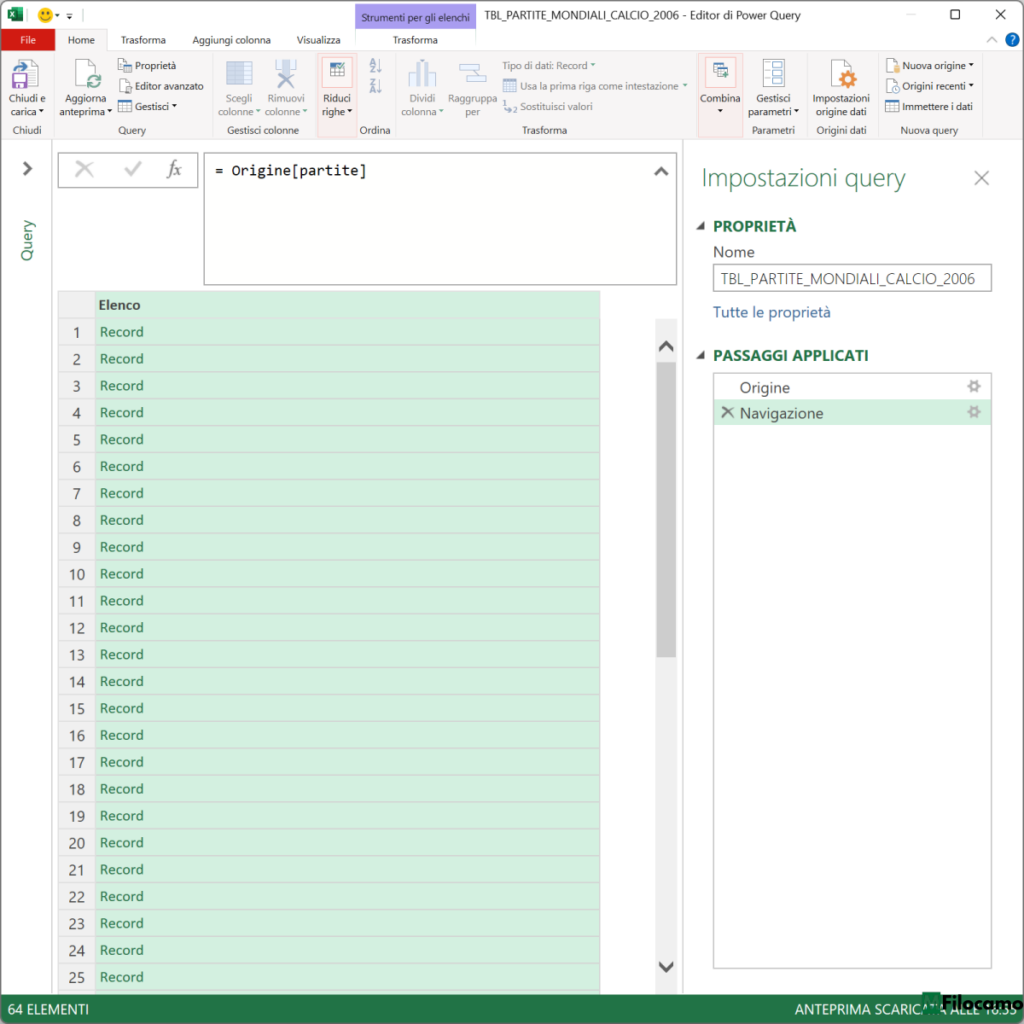Delete the Navigazione step with X
The height and width of the screenshot is (1024, 1024).
pos(728,412)
